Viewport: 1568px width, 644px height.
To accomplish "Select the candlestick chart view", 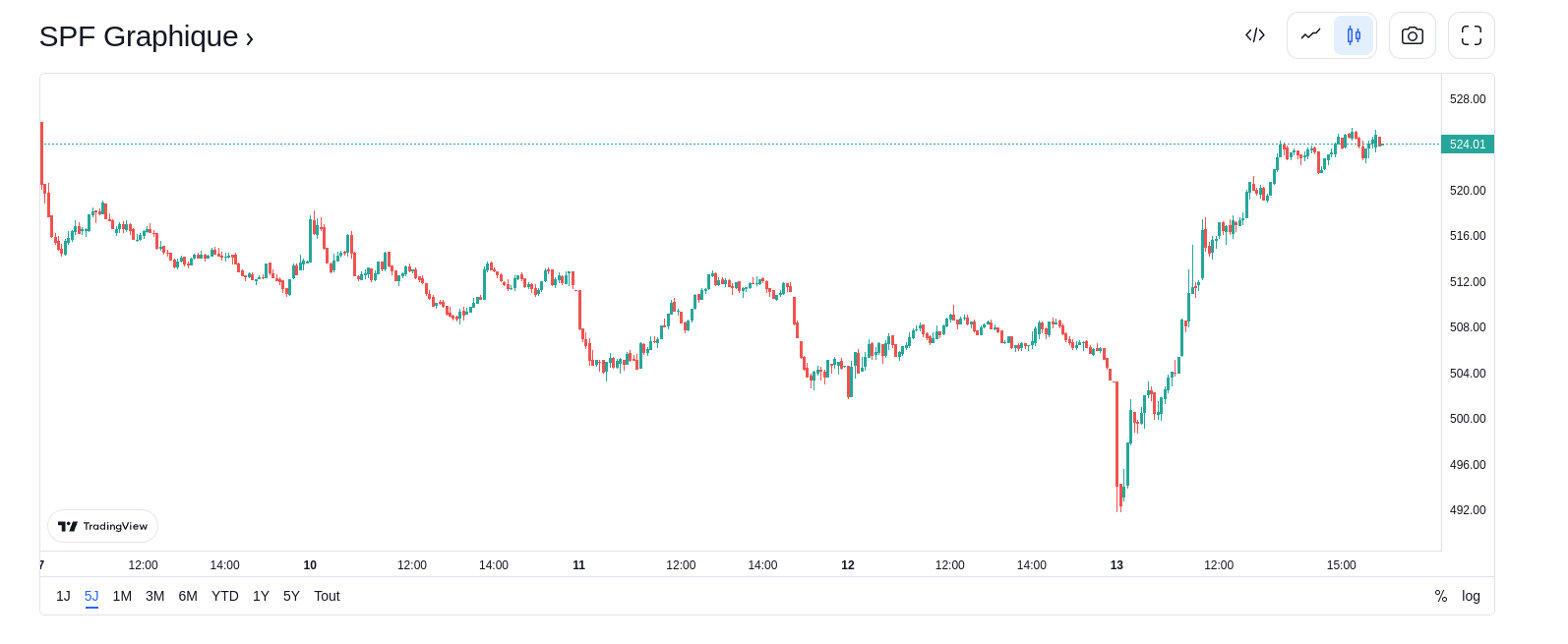I will 1354,35.
